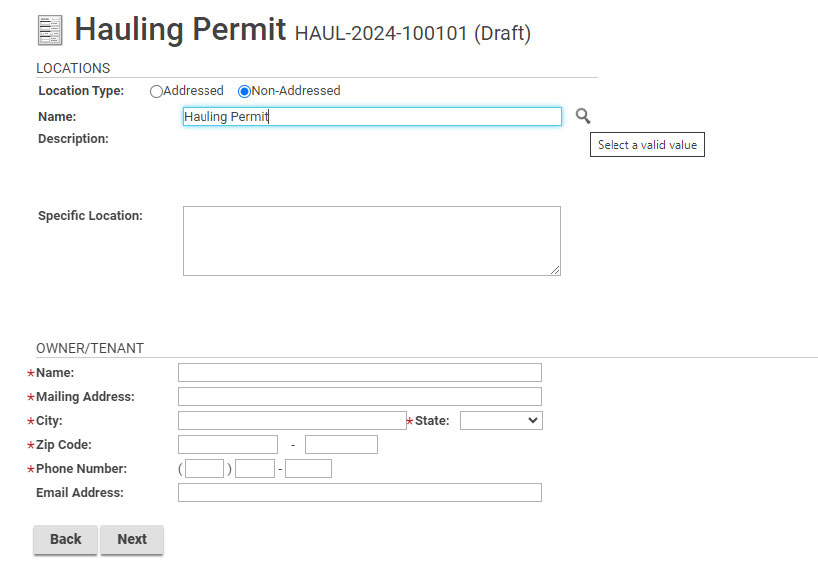This screenshot has width=818, height=574.
Task: Open the State dropdown
Action: [501, 421]
